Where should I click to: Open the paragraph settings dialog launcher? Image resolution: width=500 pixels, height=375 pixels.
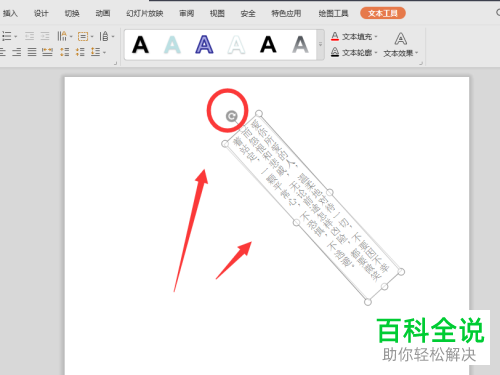pos(115,63)
